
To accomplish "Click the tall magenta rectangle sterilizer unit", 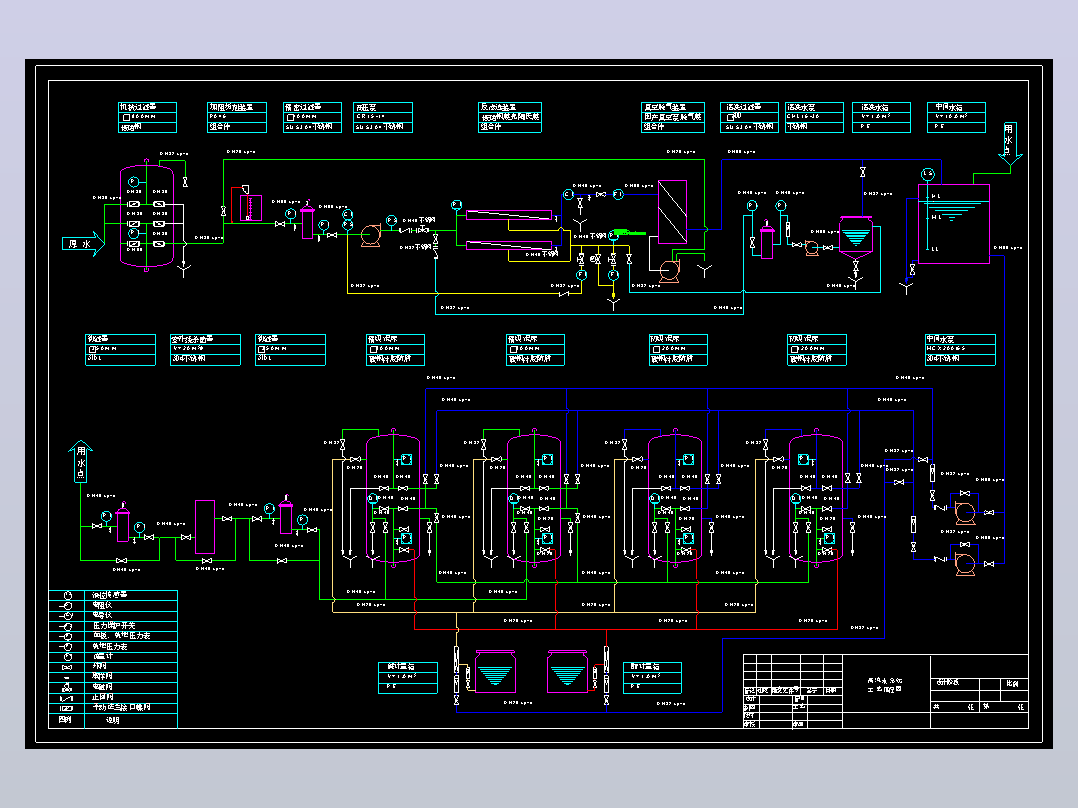I will point(205,527).
